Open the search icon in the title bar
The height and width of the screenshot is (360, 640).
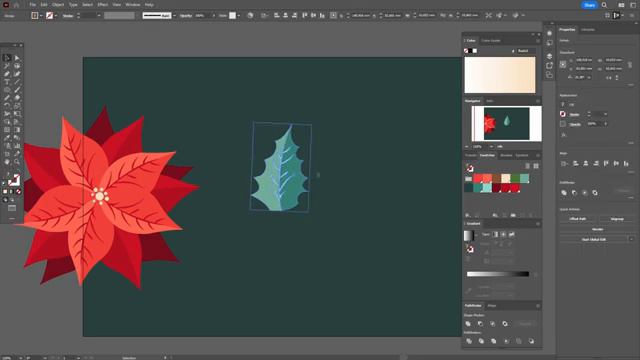(x=604, y=5)
